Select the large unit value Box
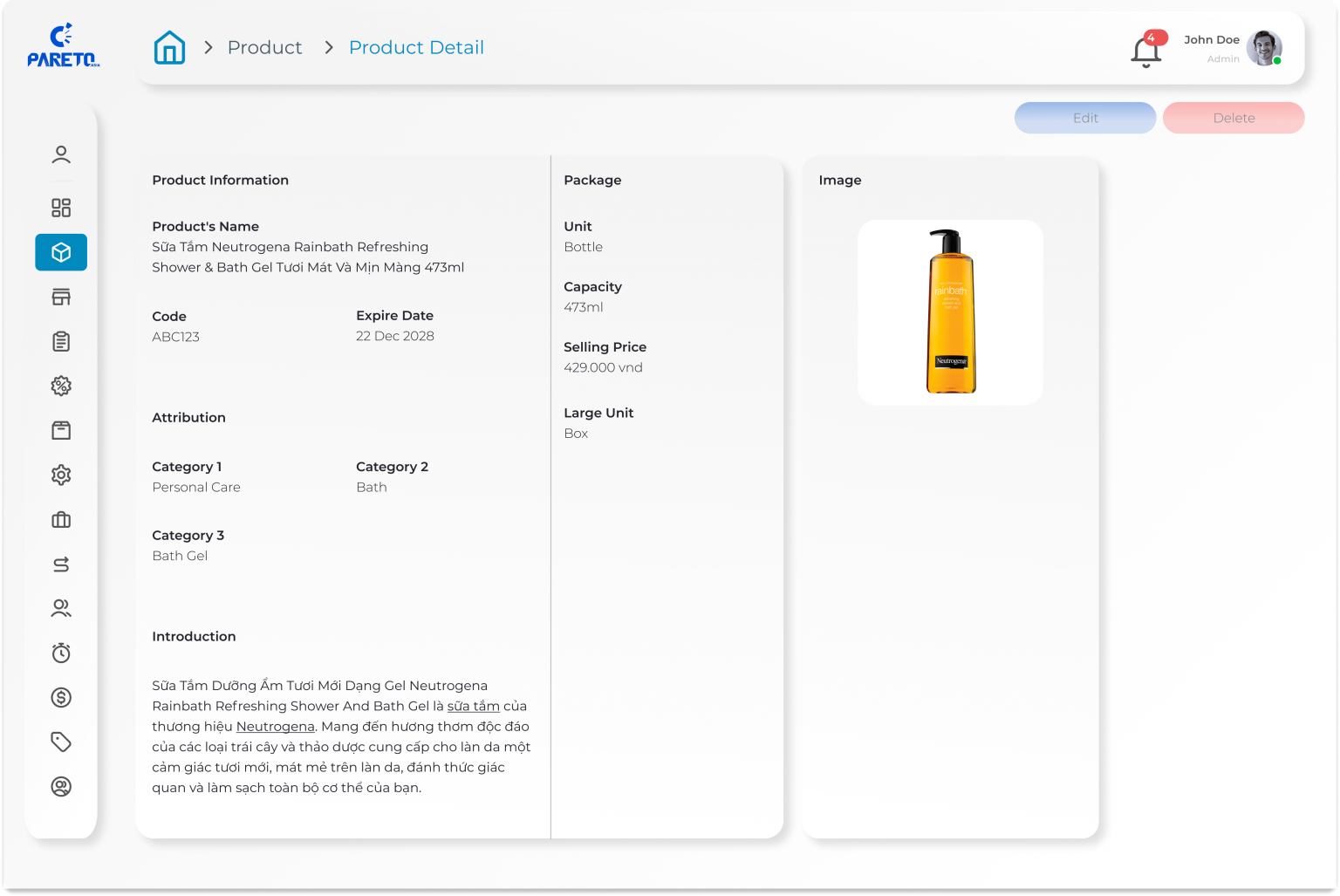Image resolution: width=1340 pixels, height=896 pixels. [x=576, y=434]
